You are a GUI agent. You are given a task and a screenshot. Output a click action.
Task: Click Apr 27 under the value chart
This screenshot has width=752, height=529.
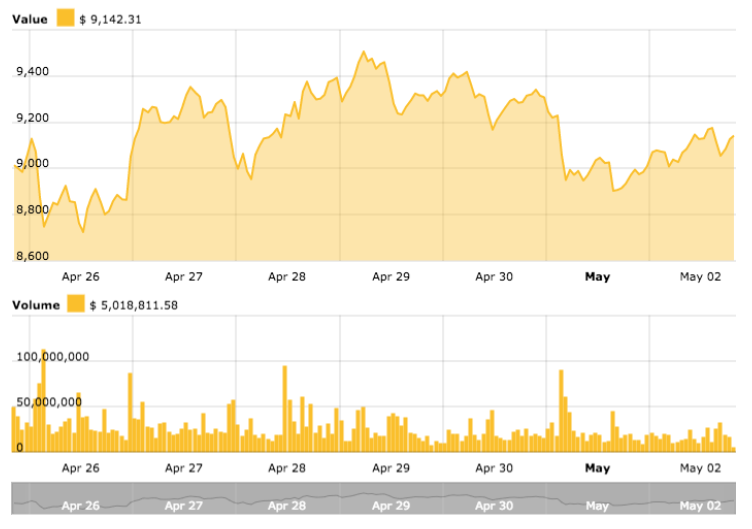click(x=184, y=277)
